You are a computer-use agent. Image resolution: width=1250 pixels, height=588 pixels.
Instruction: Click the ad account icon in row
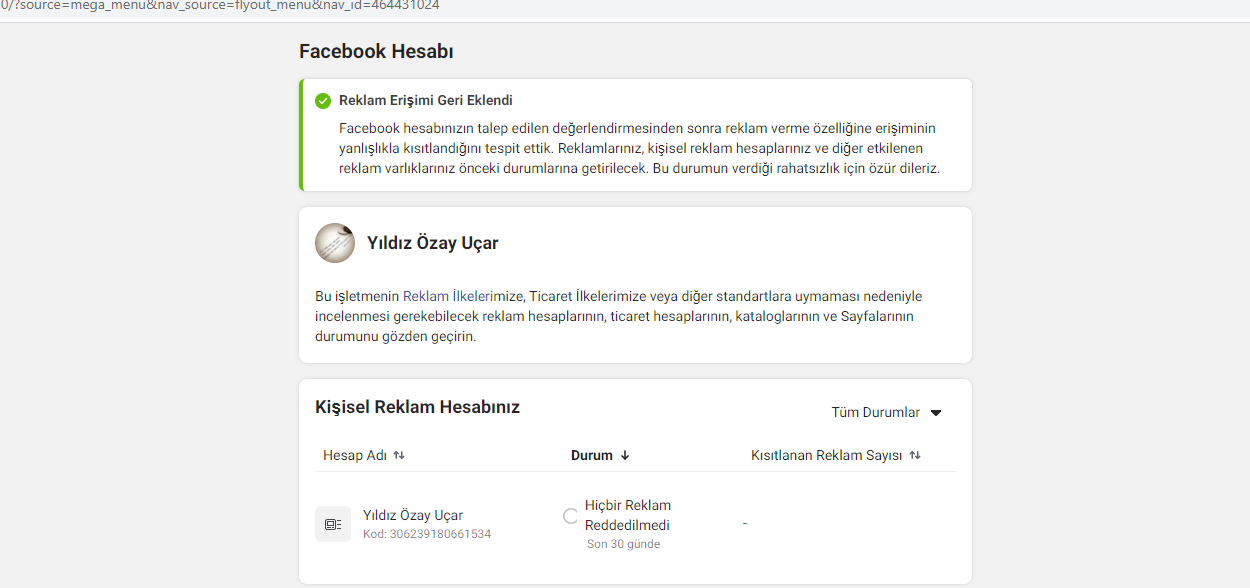(333, 524)
